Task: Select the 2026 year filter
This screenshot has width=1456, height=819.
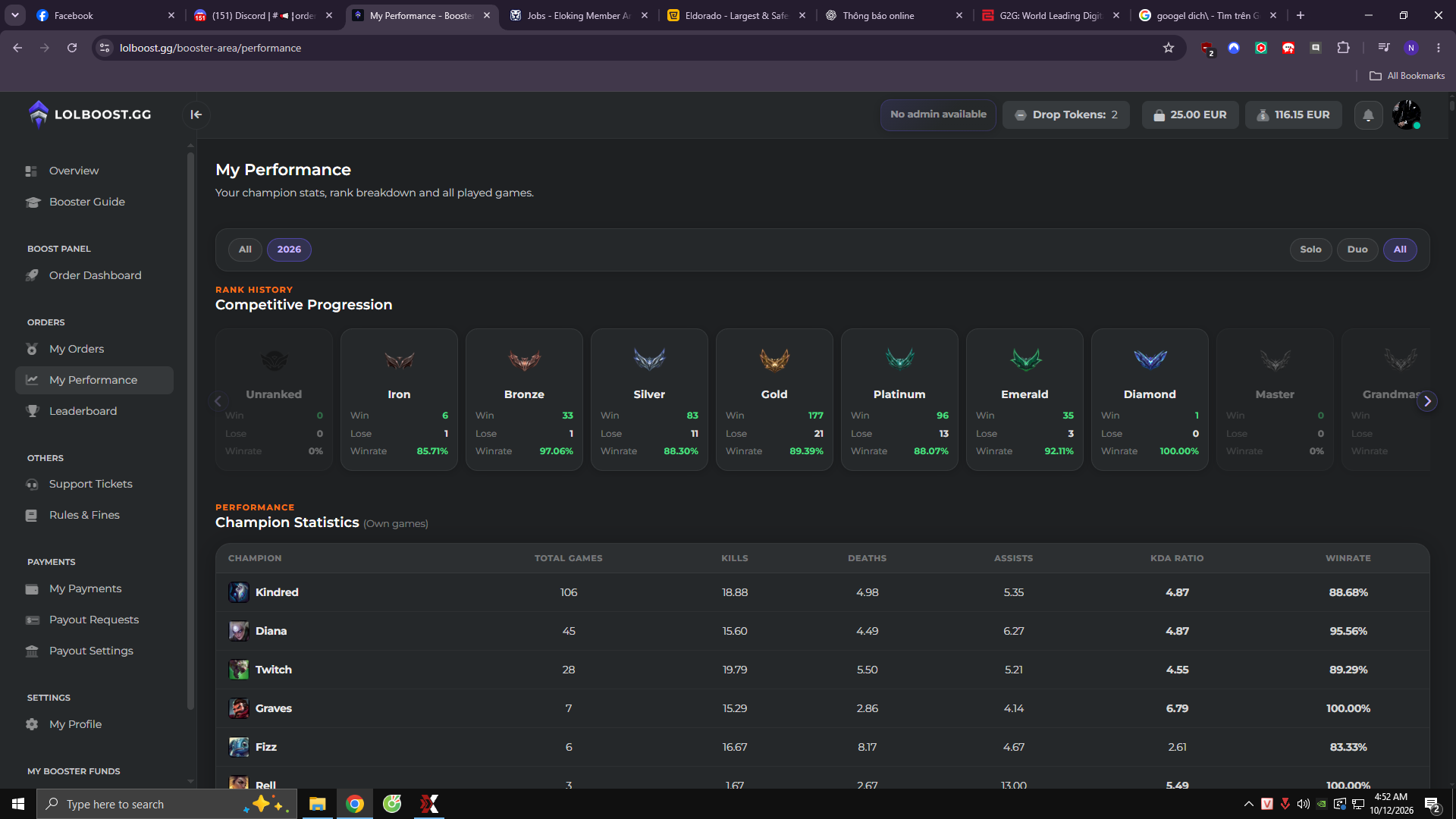Action: coord(289,249)
